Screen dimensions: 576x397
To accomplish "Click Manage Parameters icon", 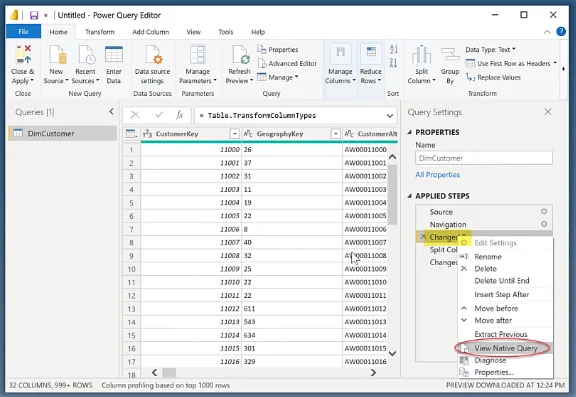I will point(198,55).
